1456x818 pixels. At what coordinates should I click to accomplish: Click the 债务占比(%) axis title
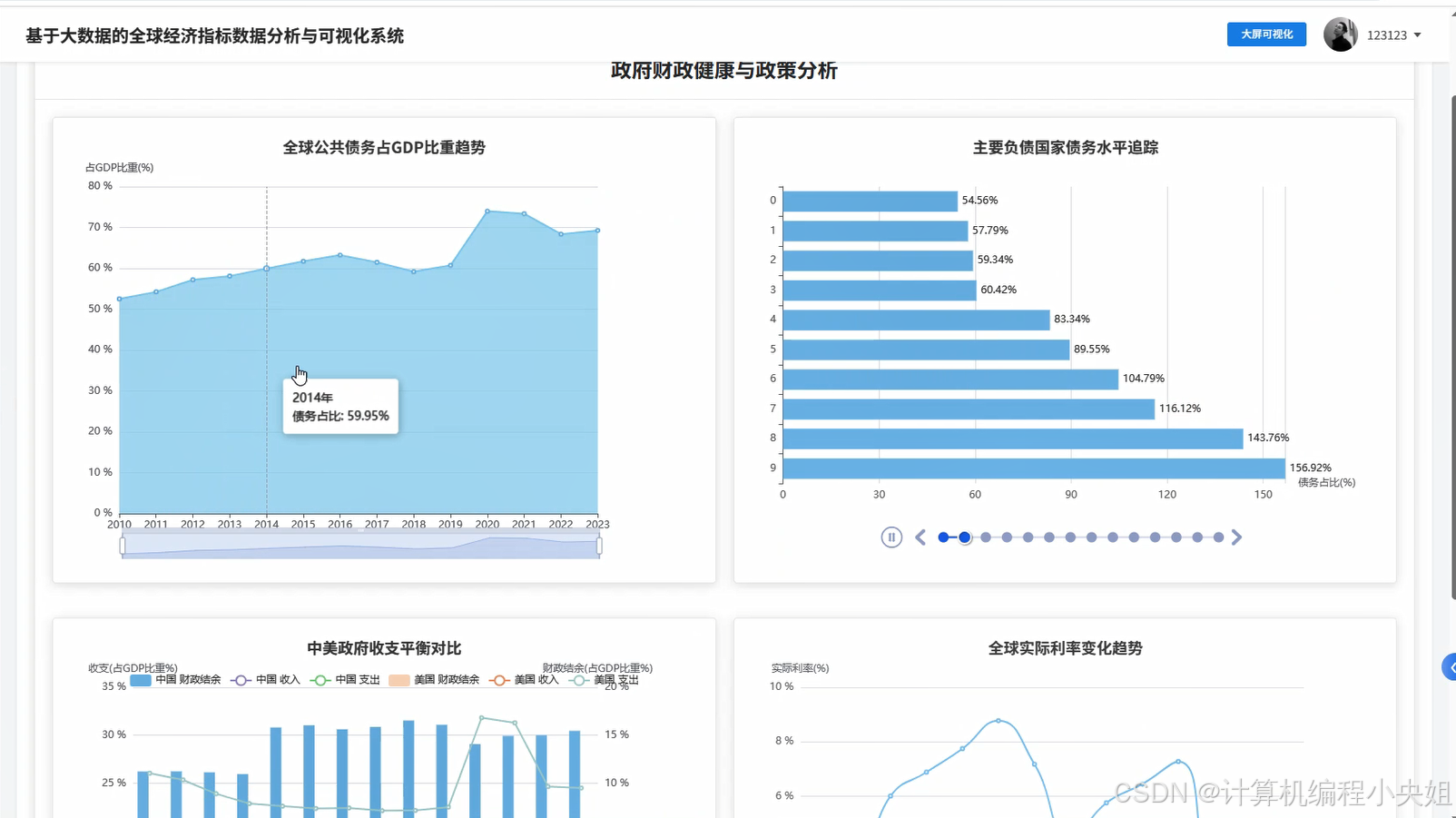click(1326, 483)
